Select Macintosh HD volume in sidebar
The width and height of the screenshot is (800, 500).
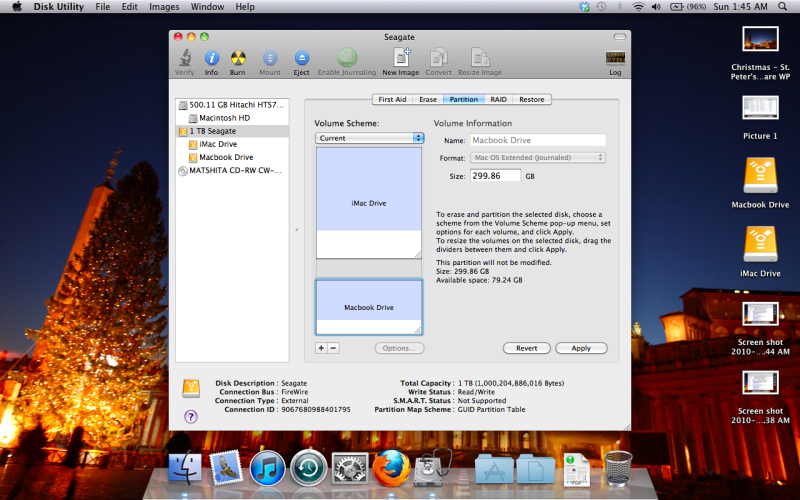[x=232, y=118]
